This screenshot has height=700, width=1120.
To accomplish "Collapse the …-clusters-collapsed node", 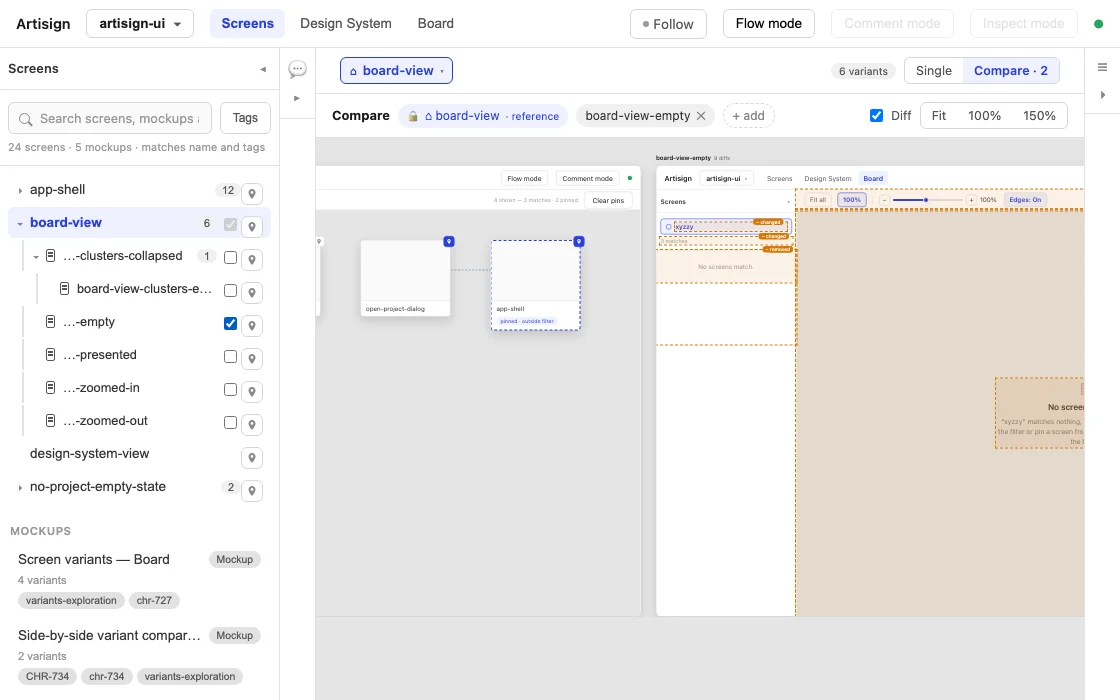I will (36, 256).
